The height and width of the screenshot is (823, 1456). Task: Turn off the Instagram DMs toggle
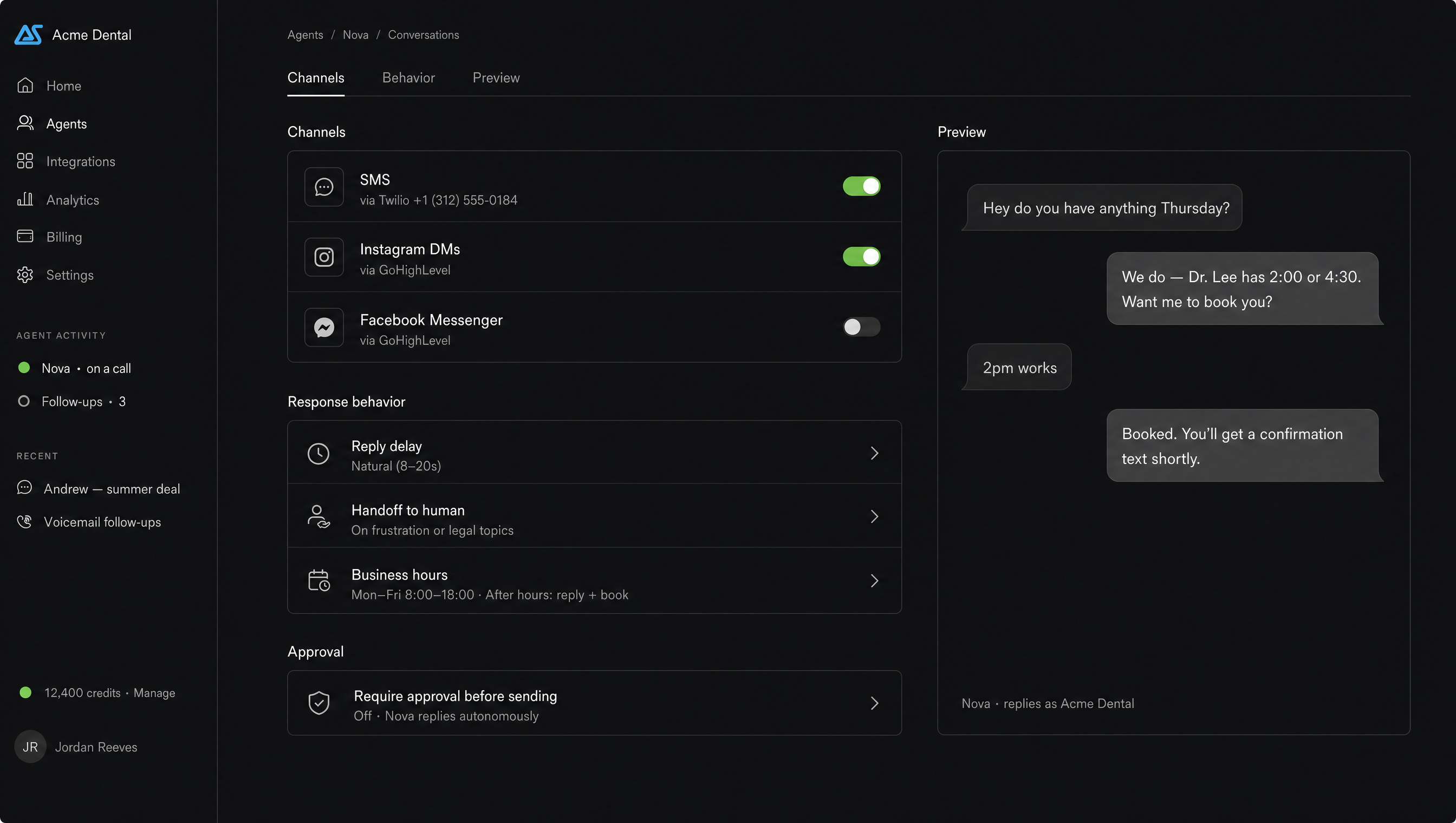861,257
